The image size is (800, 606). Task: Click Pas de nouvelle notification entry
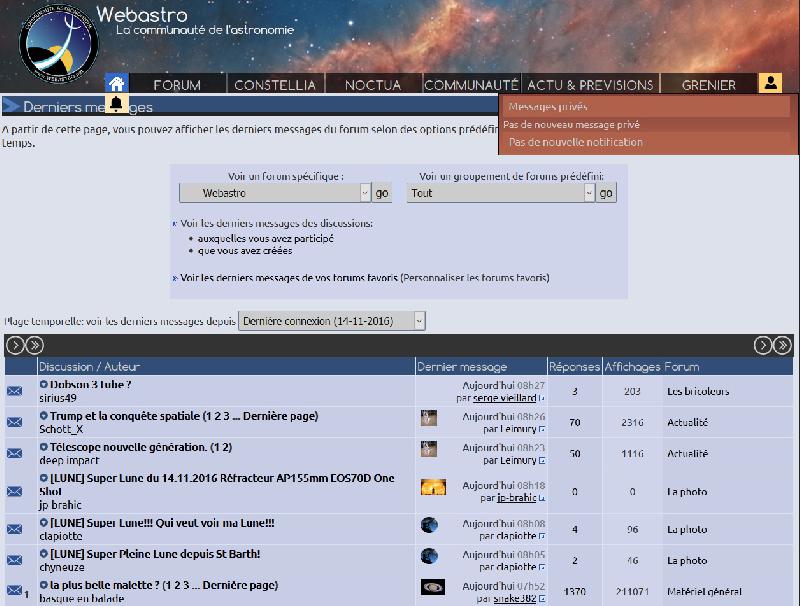coord(576,142)
